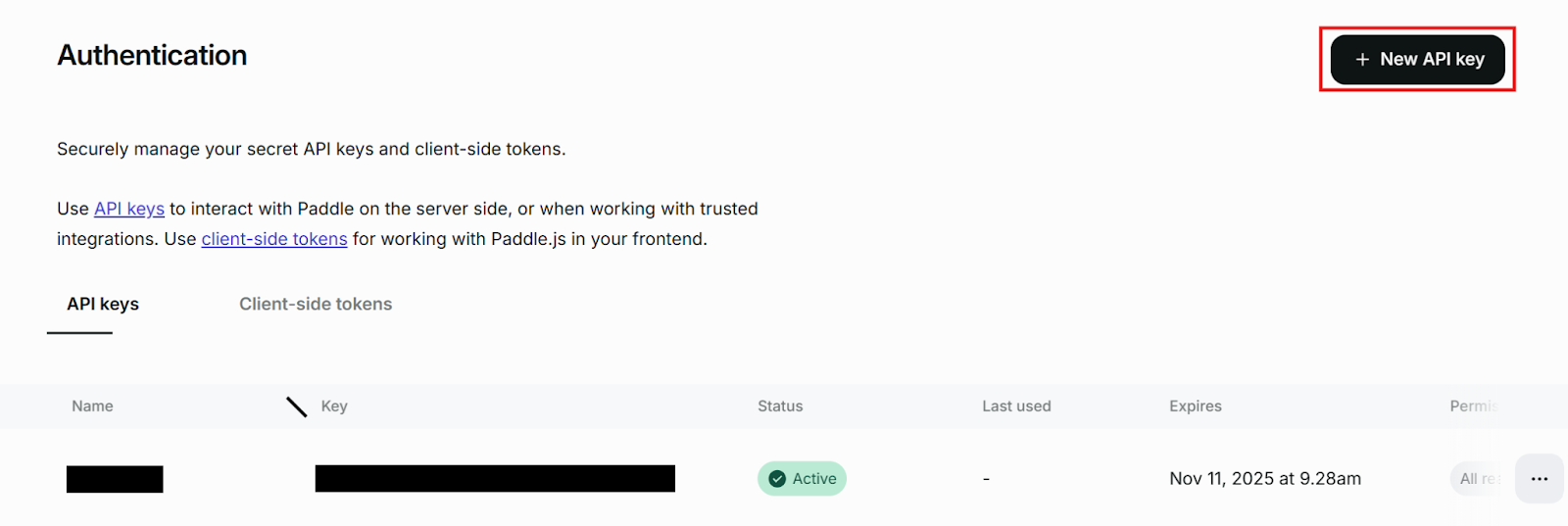
Task: Click the truncated All permissions badge
Action: 1477,479
